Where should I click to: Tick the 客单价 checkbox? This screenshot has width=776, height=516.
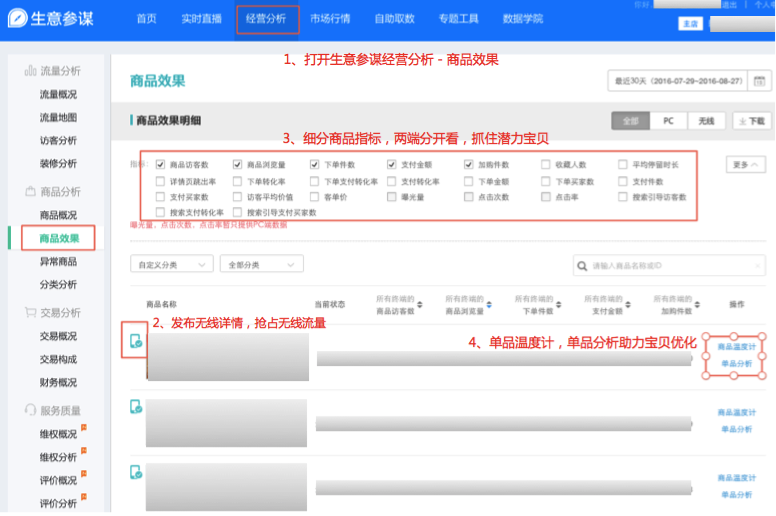tap(315, 197)
